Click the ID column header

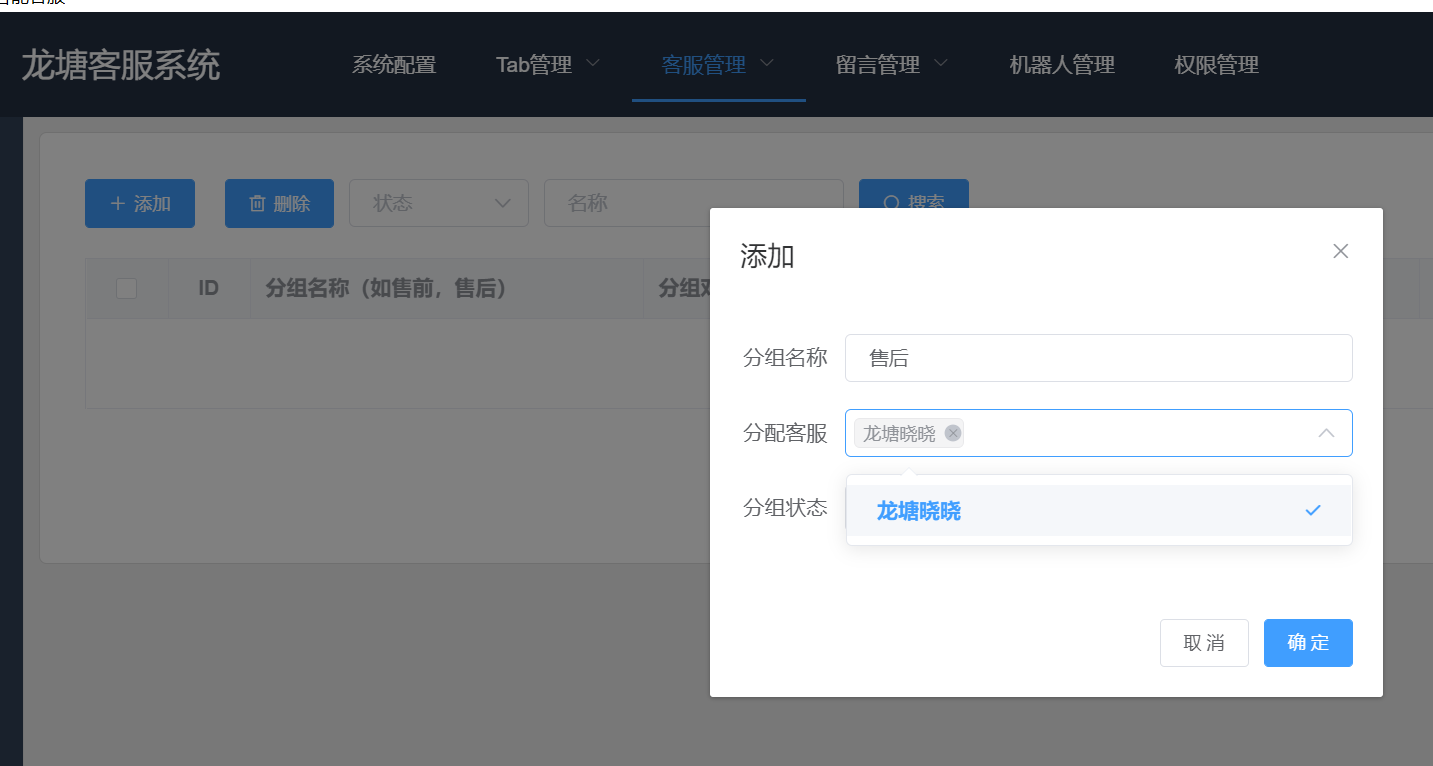click(208, 289)
